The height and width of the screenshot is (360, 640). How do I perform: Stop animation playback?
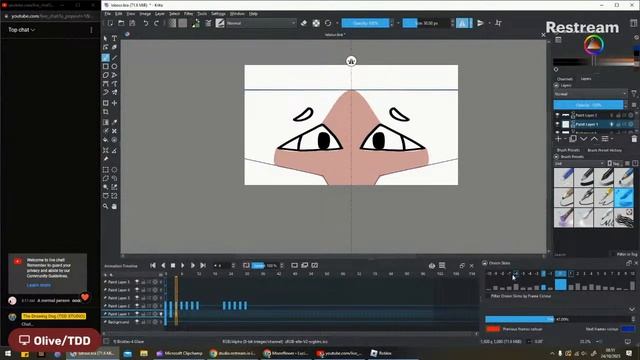point(173,265)
